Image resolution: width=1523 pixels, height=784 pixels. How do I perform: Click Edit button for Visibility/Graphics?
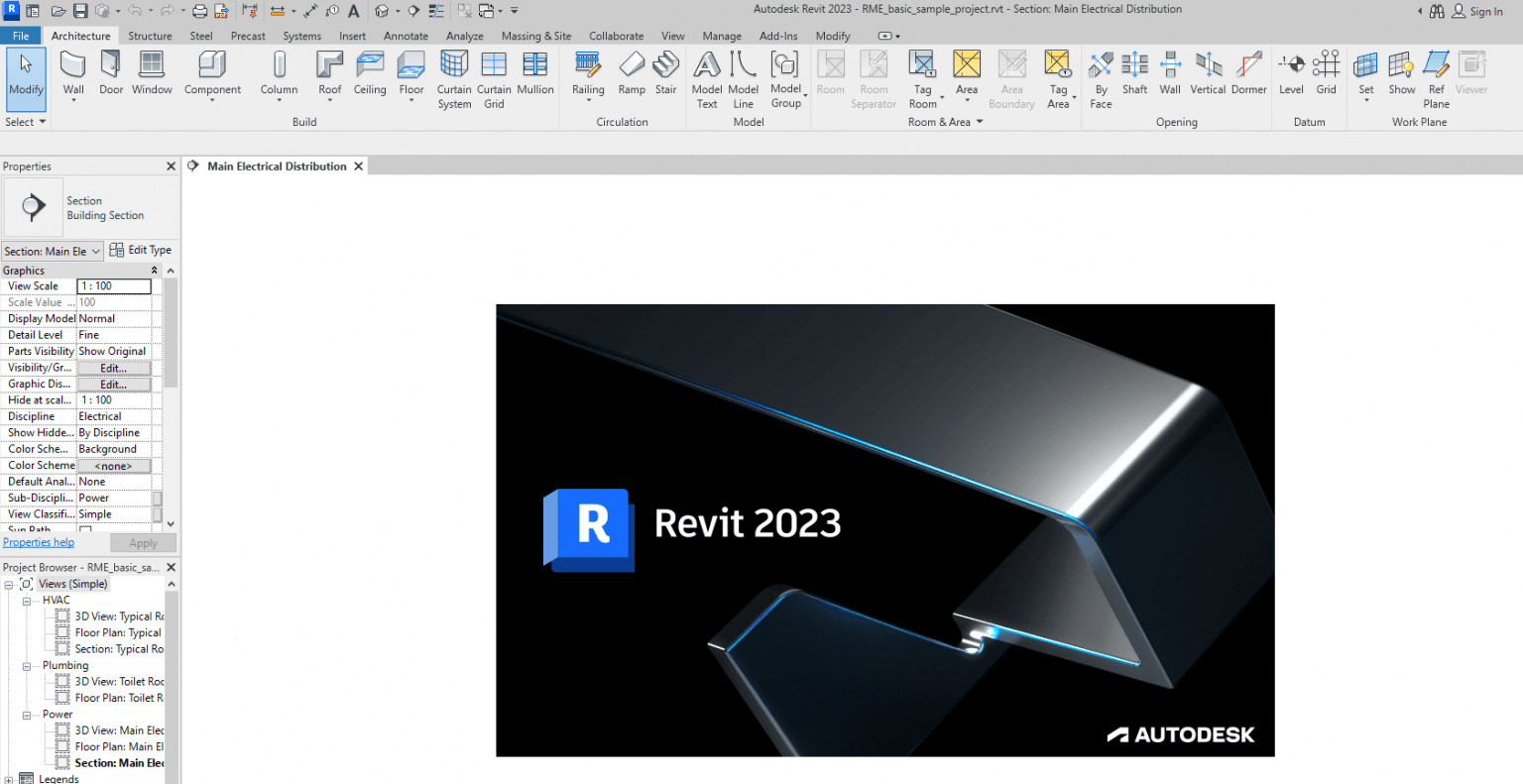point(113,368)
